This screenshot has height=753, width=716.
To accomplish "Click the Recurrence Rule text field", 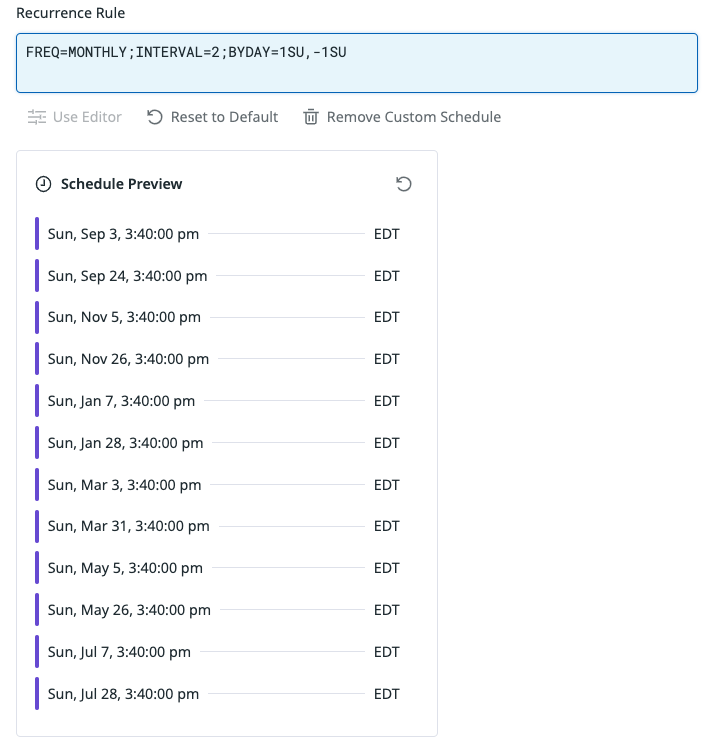I will (x=357, y=63).
